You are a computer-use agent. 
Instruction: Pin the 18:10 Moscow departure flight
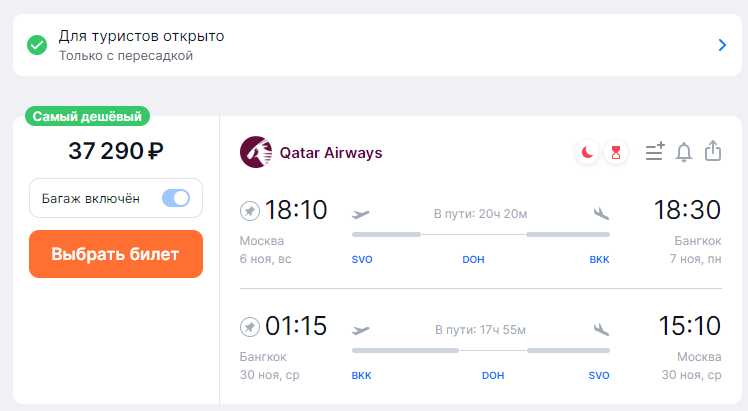(249, 211)
